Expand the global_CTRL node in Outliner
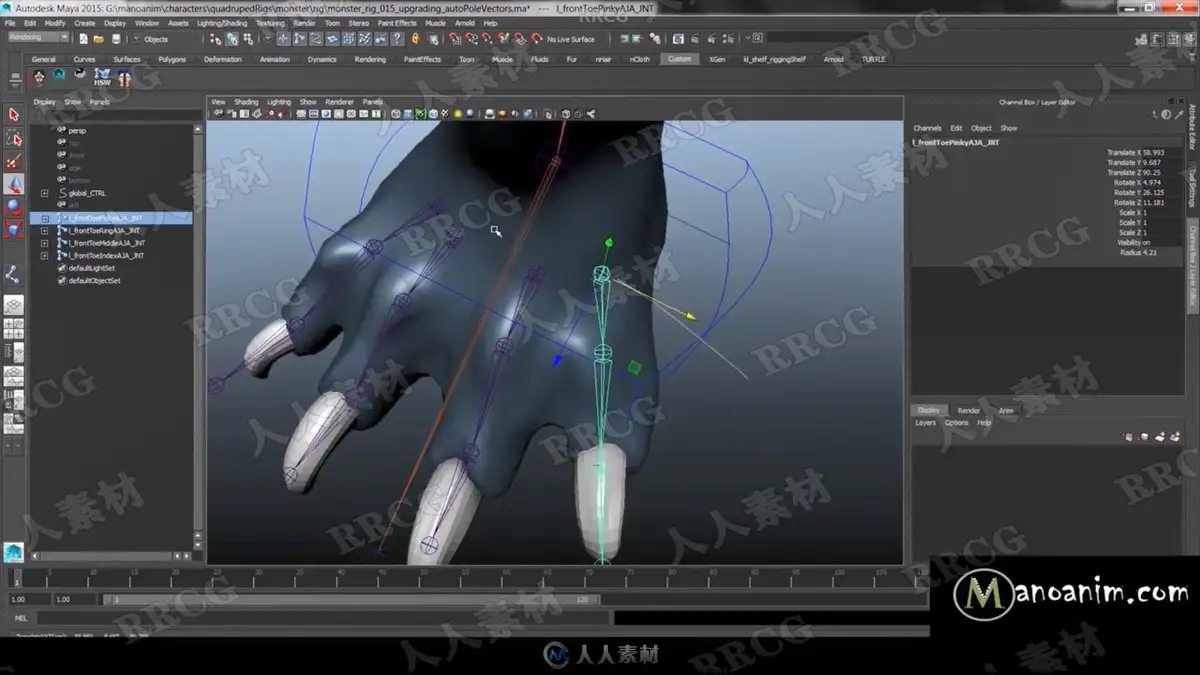The width and height of the screenshot is (1200, 675). (44, 193)
